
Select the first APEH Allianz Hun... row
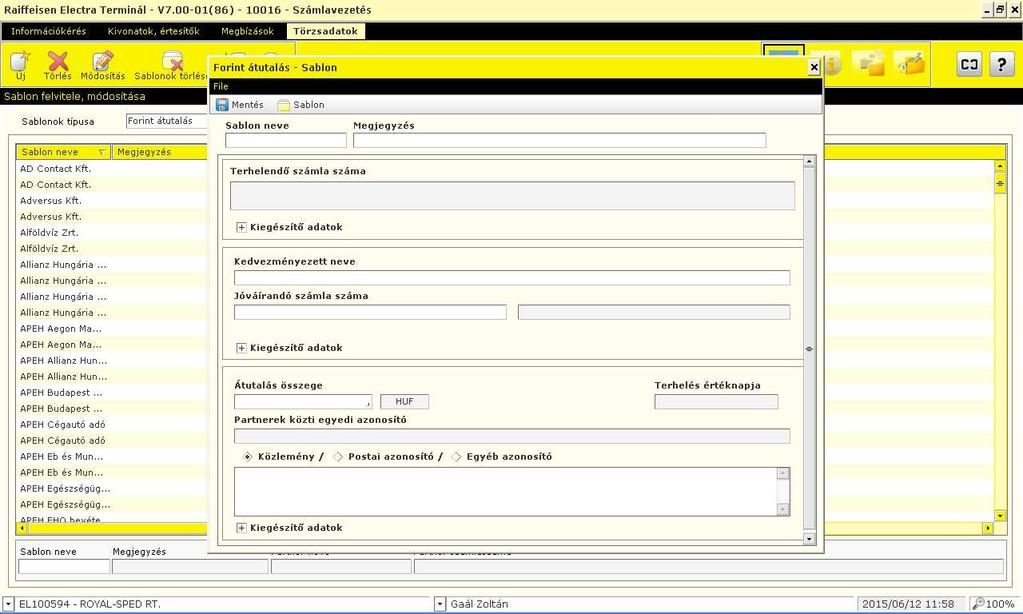(112, 360)
